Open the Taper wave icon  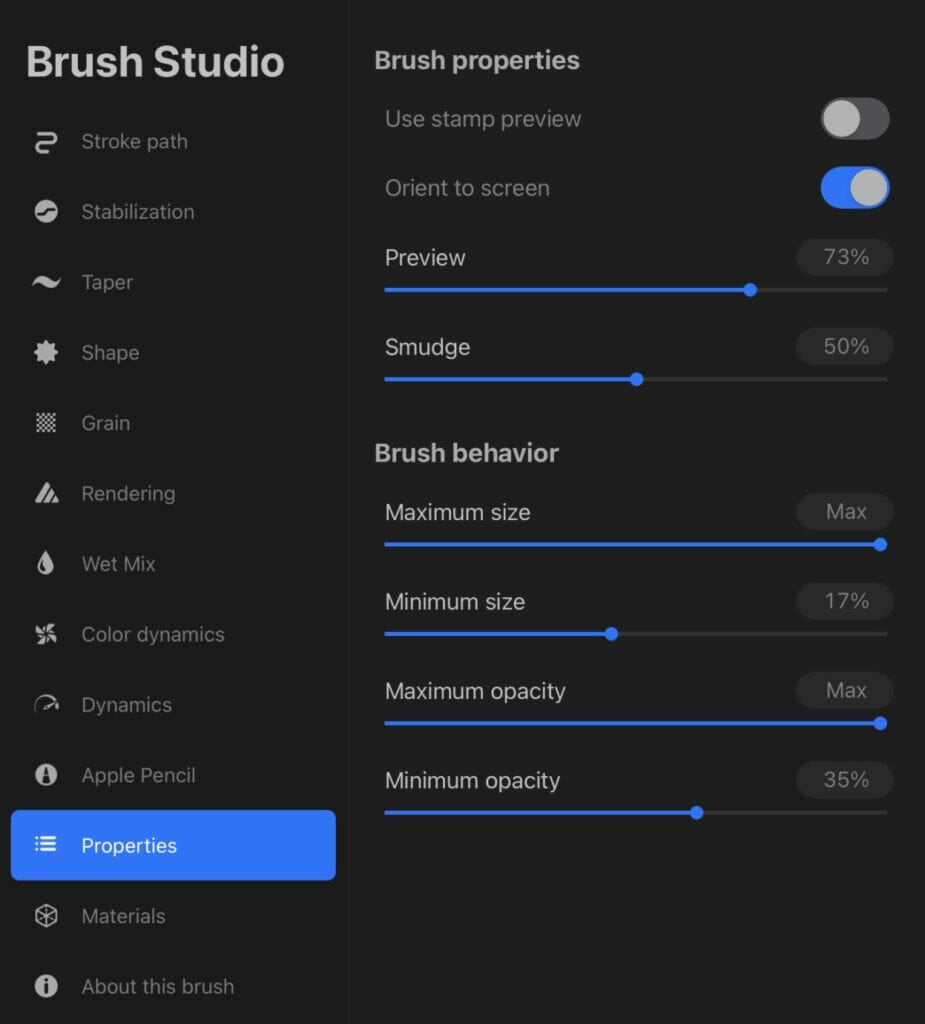pos(46,282)
